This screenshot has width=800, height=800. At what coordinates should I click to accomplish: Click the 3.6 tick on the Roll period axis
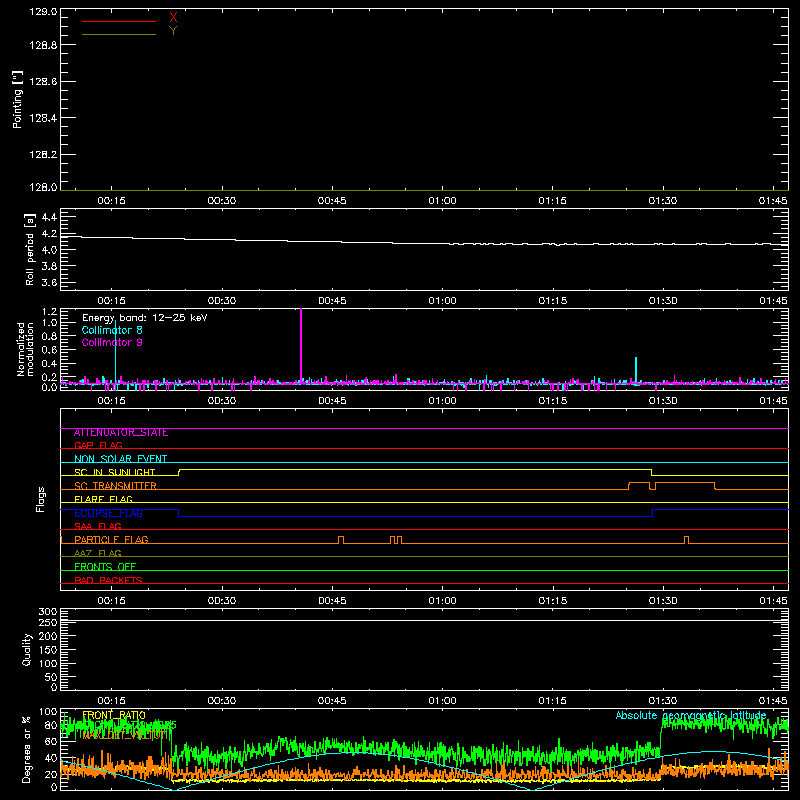point(49,282)
